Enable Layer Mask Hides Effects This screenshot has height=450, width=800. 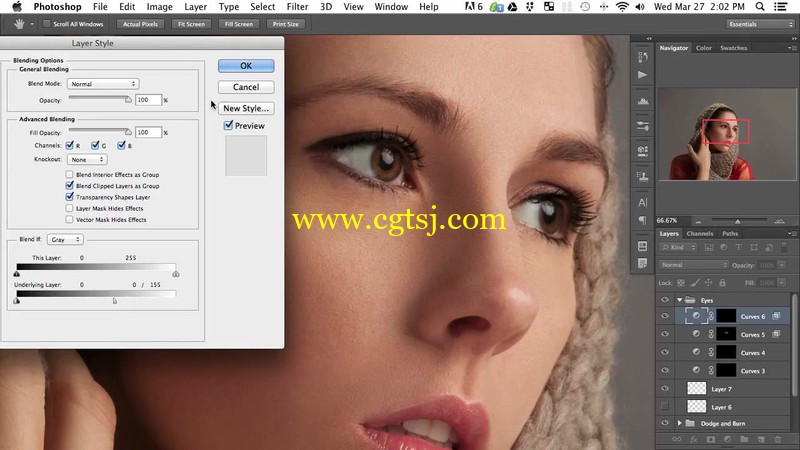click(x=69, y=208)
